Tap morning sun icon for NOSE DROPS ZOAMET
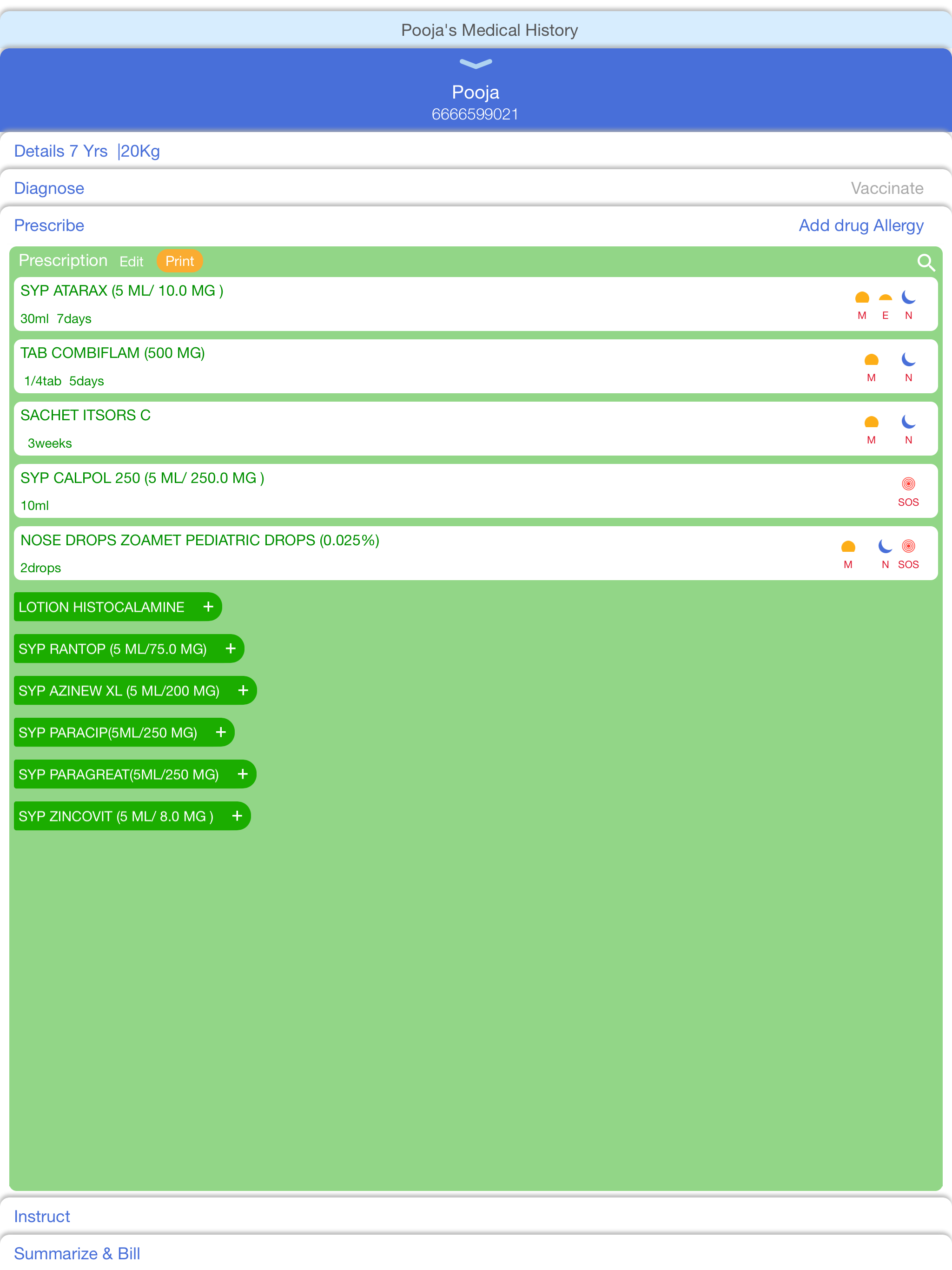 tap(848, 547)
